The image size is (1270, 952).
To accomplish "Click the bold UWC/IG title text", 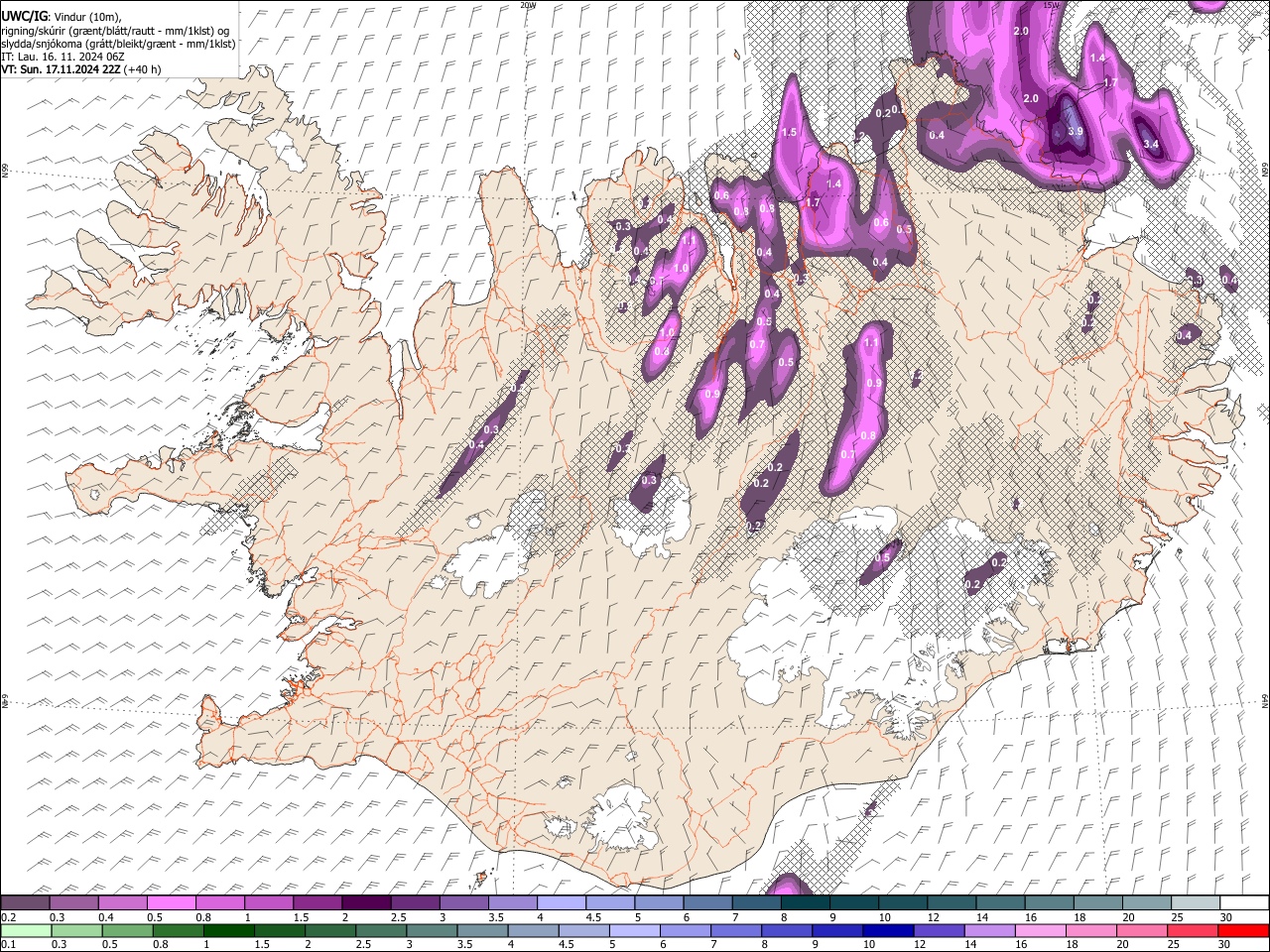I will [x=23, y=16].
